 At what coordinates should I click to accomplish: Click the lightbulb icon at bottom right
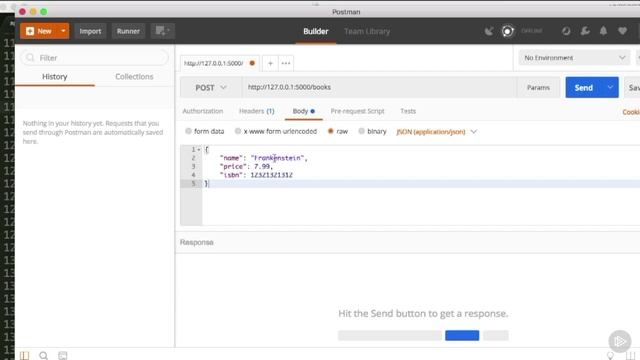coord(611,356)
